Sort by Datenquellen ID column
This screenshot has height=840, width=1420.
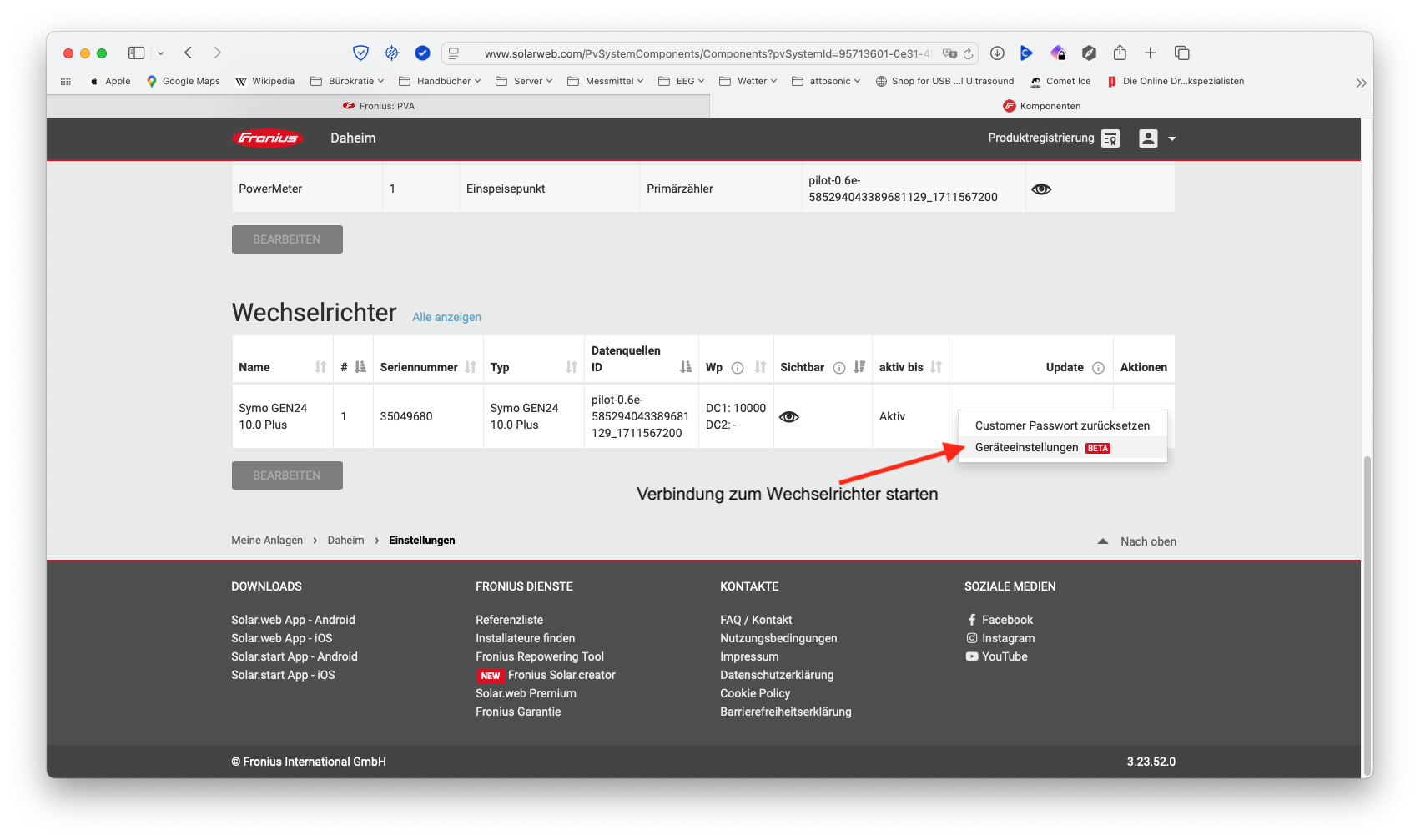pyautogui.click(x=686, y=367)
